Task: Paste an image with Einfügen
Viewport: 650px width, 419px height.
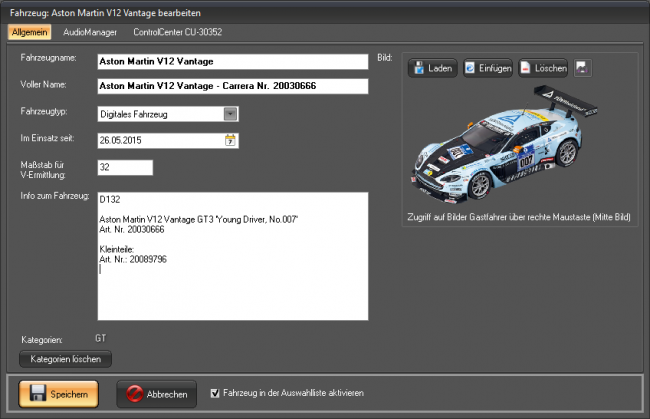Action: tap(488, 68)
